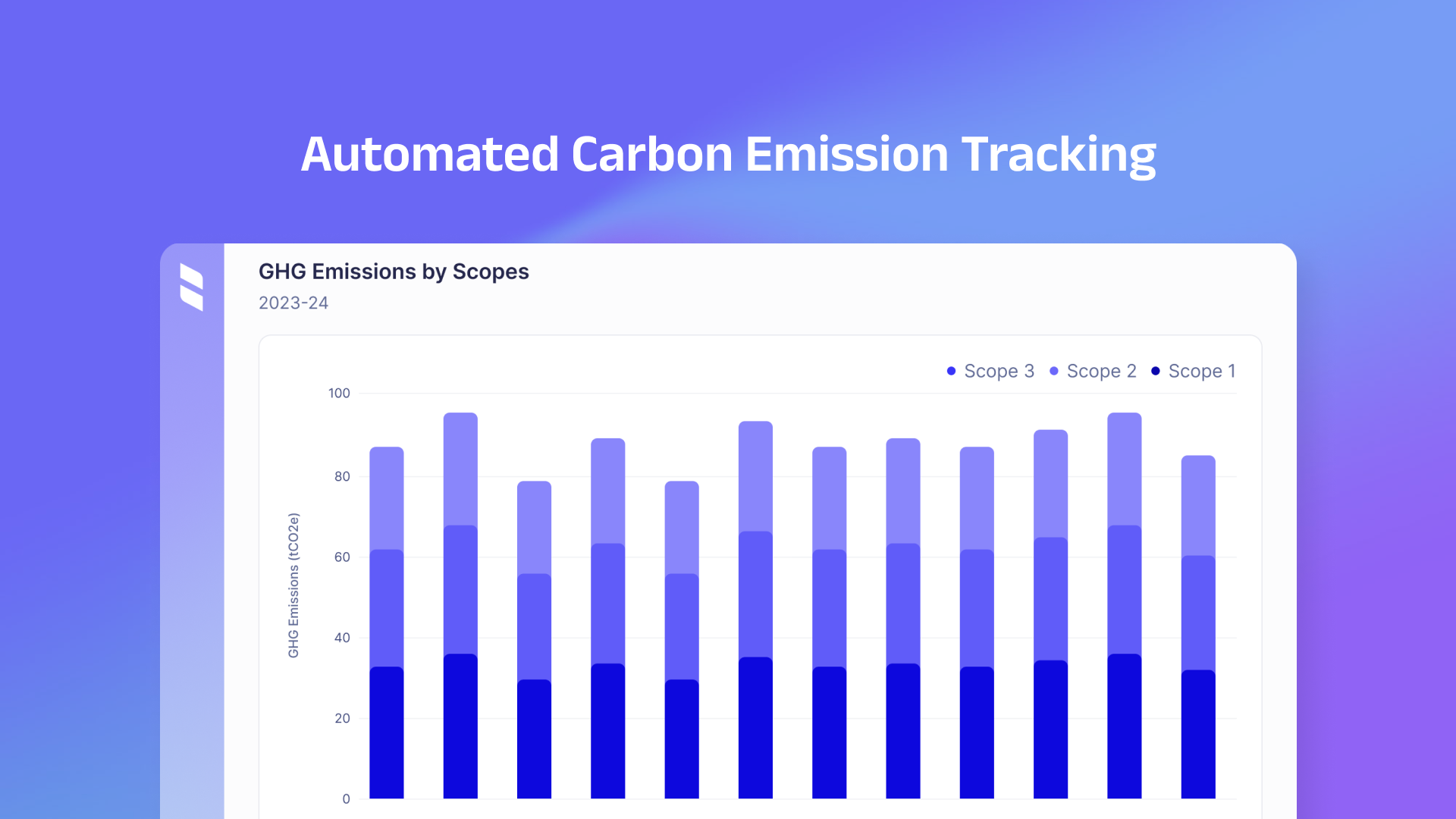1456x819 pixels.
Task: Click the 60 y-axis tick label
Action: point(342,557)
